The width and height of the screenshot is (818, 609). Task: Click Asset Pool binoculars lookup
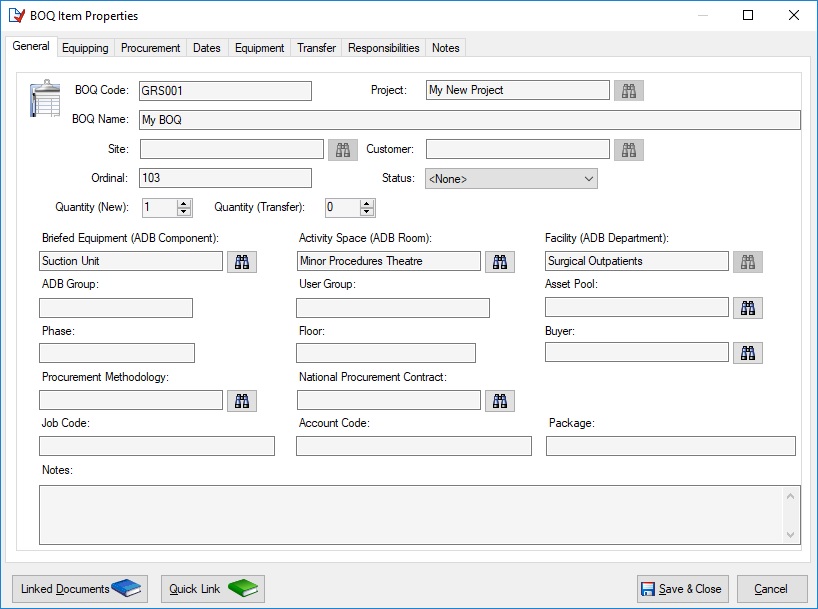748,308
